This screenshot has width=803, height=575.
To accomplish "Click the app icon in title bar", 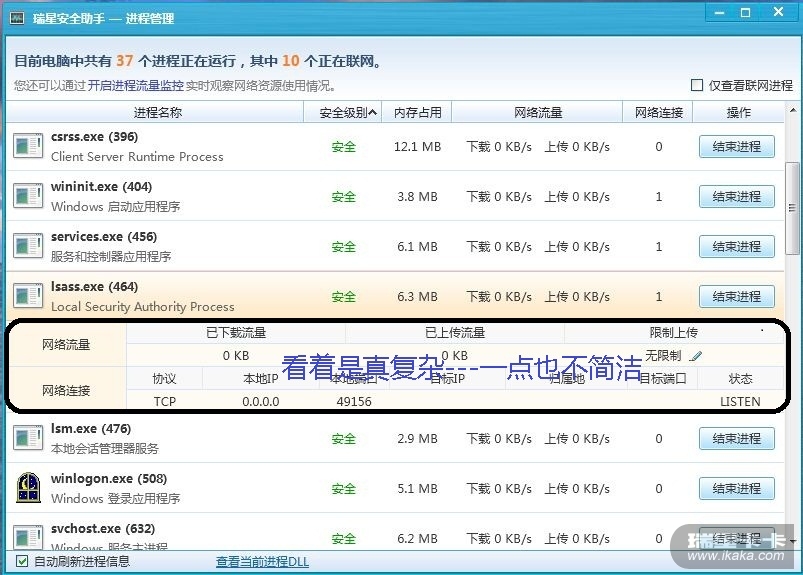I will pyautogui.click(x=17, y=18).
